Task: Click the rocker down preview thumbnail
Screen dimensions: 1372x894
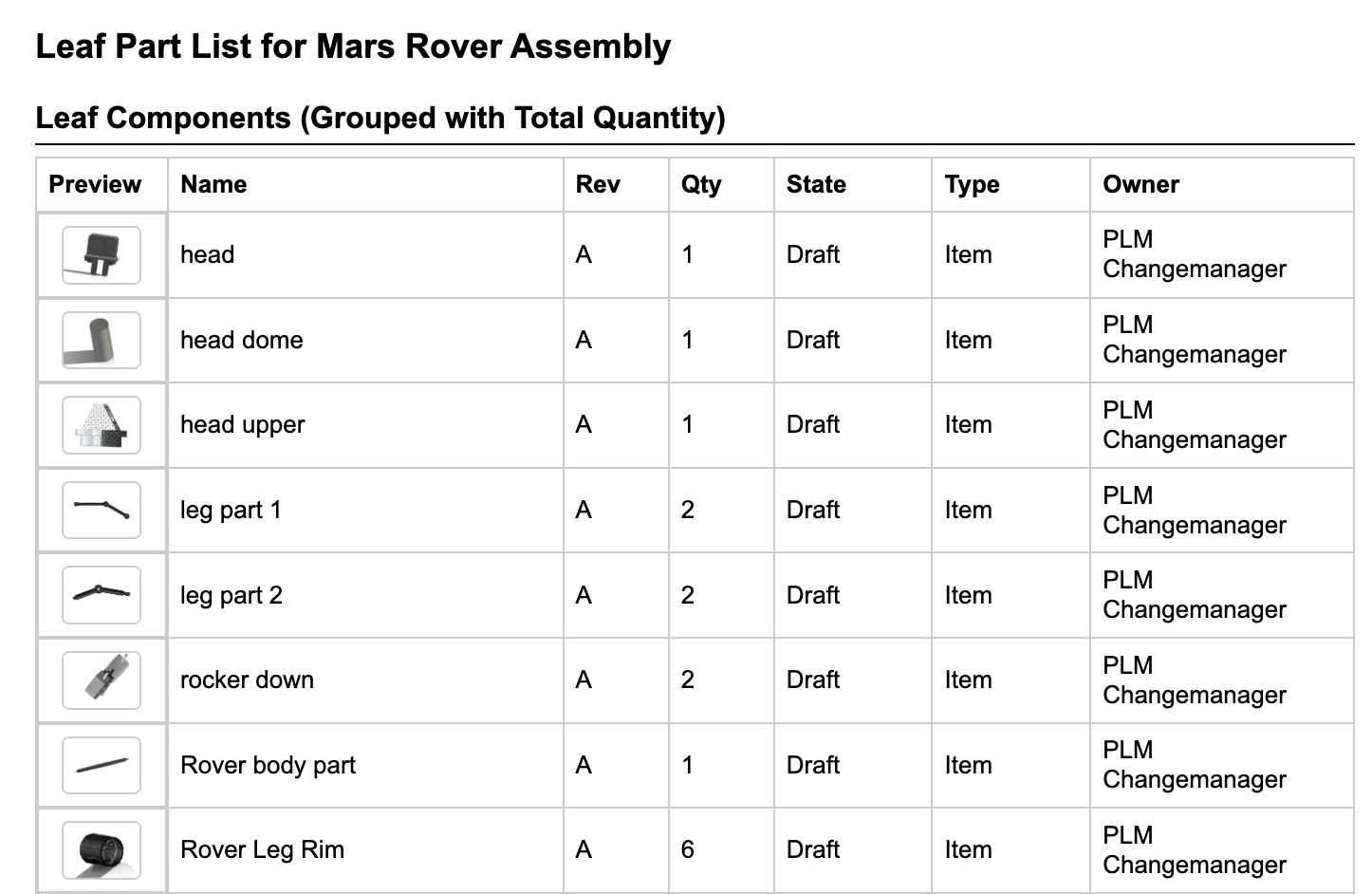Action: (x=102, y=680)
